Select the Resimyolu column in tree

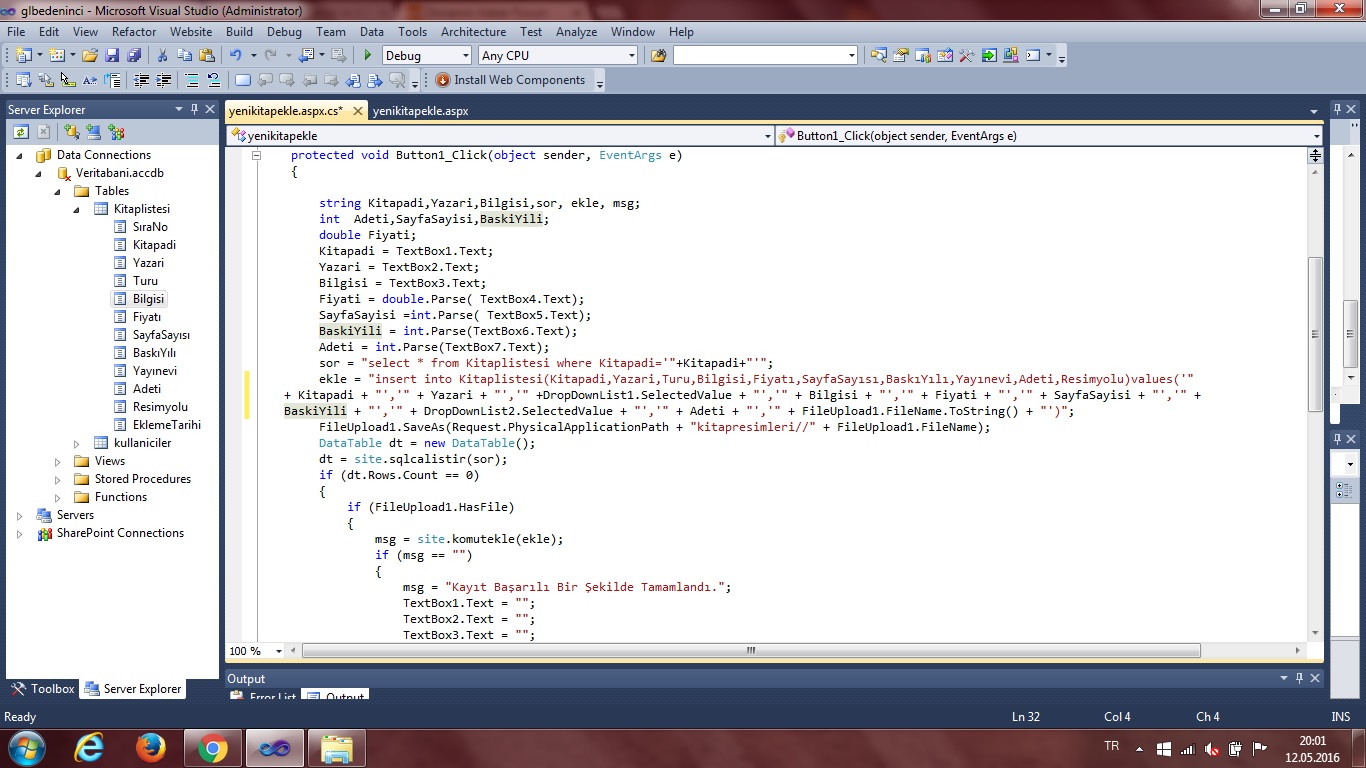click(x=160, y=407)
